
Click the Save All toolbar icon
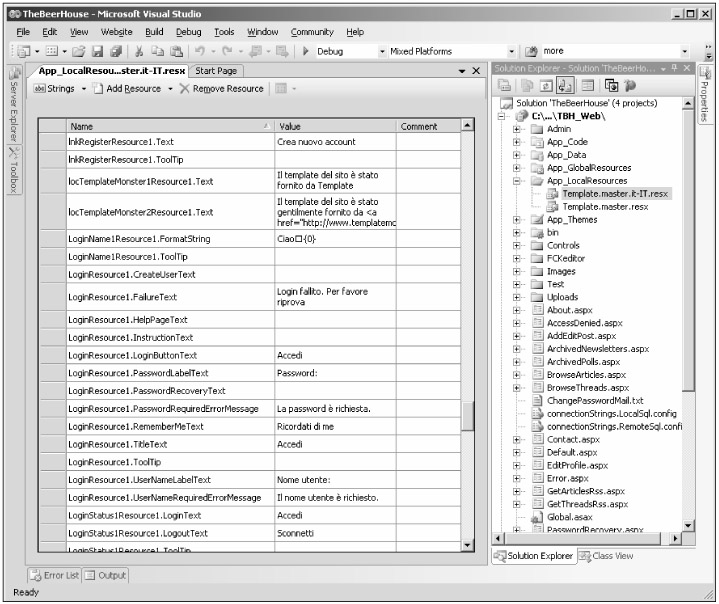click(115, 51)
